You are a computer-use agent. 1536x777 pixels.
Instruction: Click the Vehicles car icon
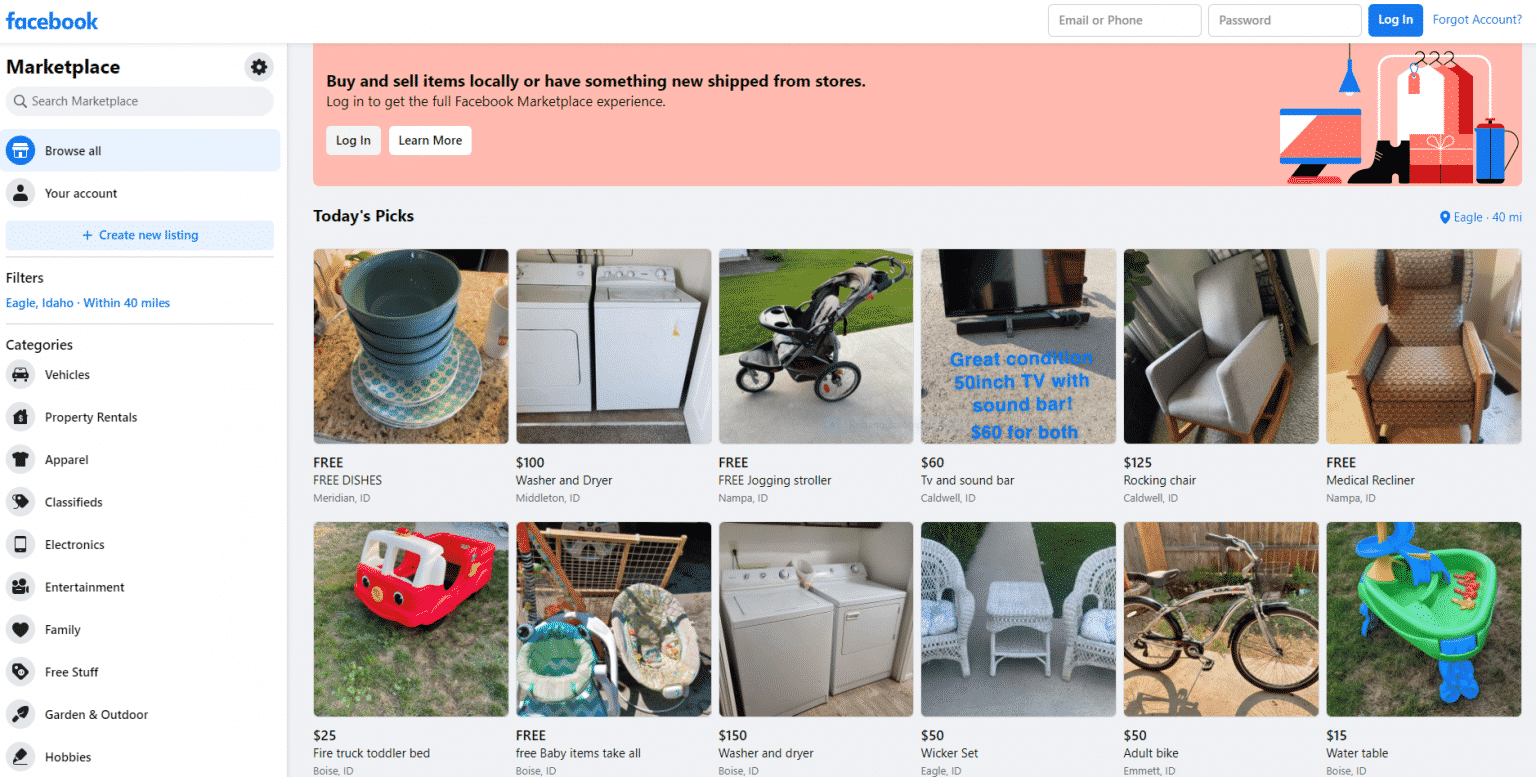click(x=20, y=375)
